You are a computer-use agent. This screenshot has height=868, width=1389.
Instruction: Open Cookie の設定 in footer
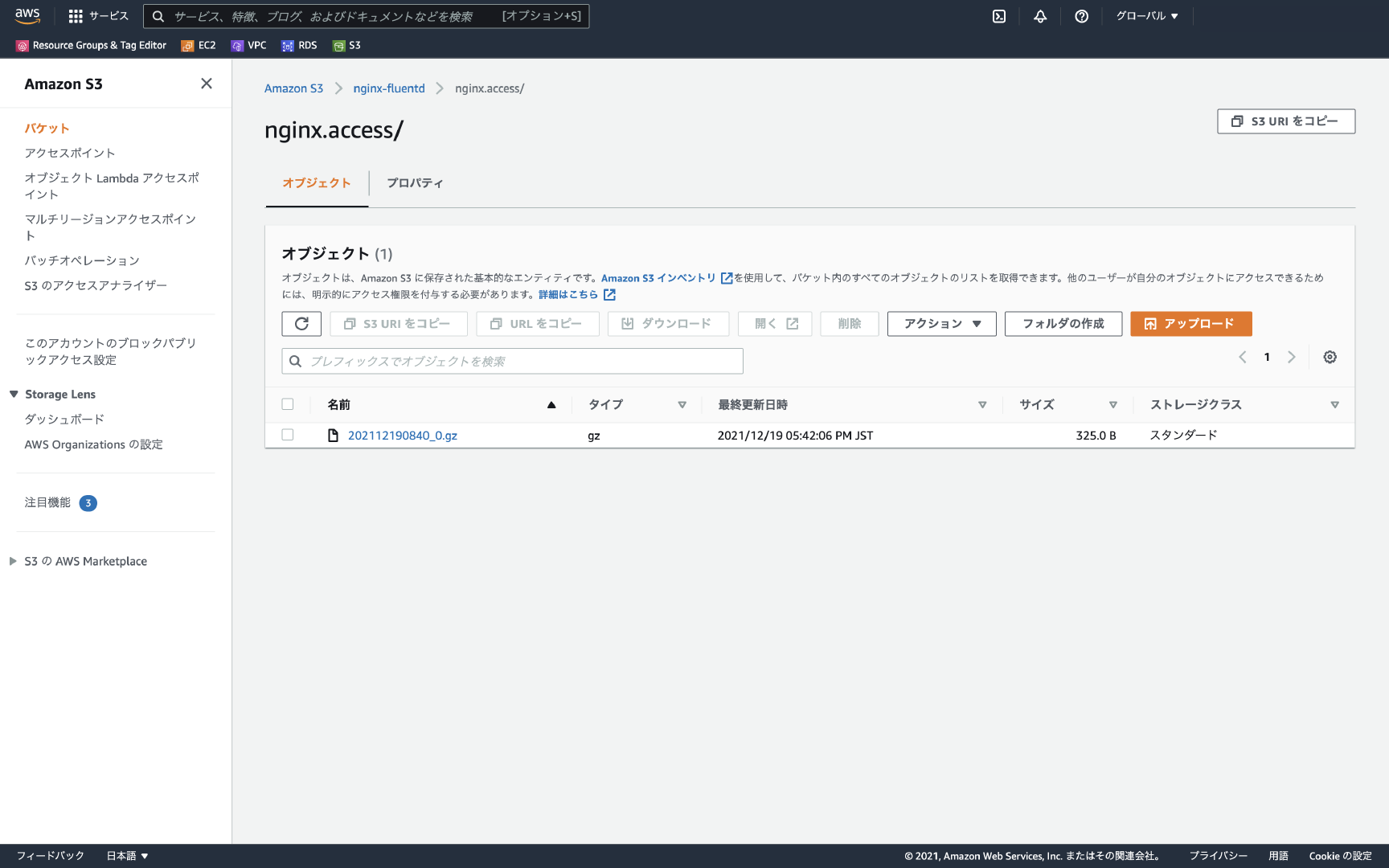pos(1340,856)
